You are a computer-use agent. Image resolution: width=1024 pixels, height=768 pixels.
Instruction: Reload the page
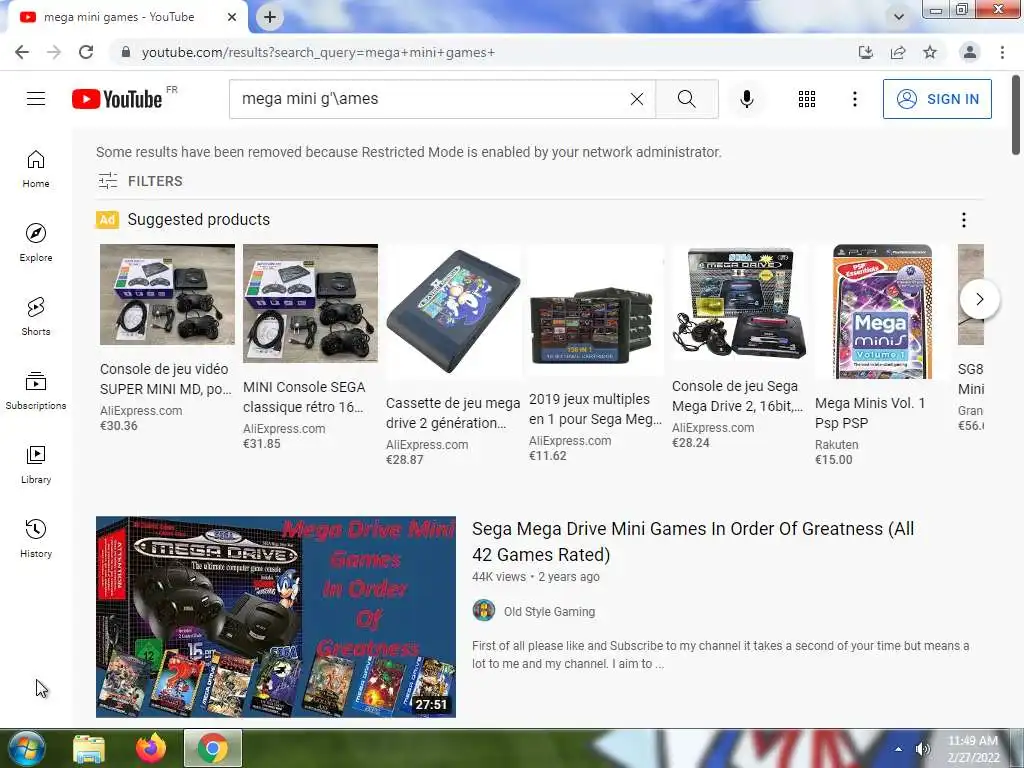[x=86, y=52]
